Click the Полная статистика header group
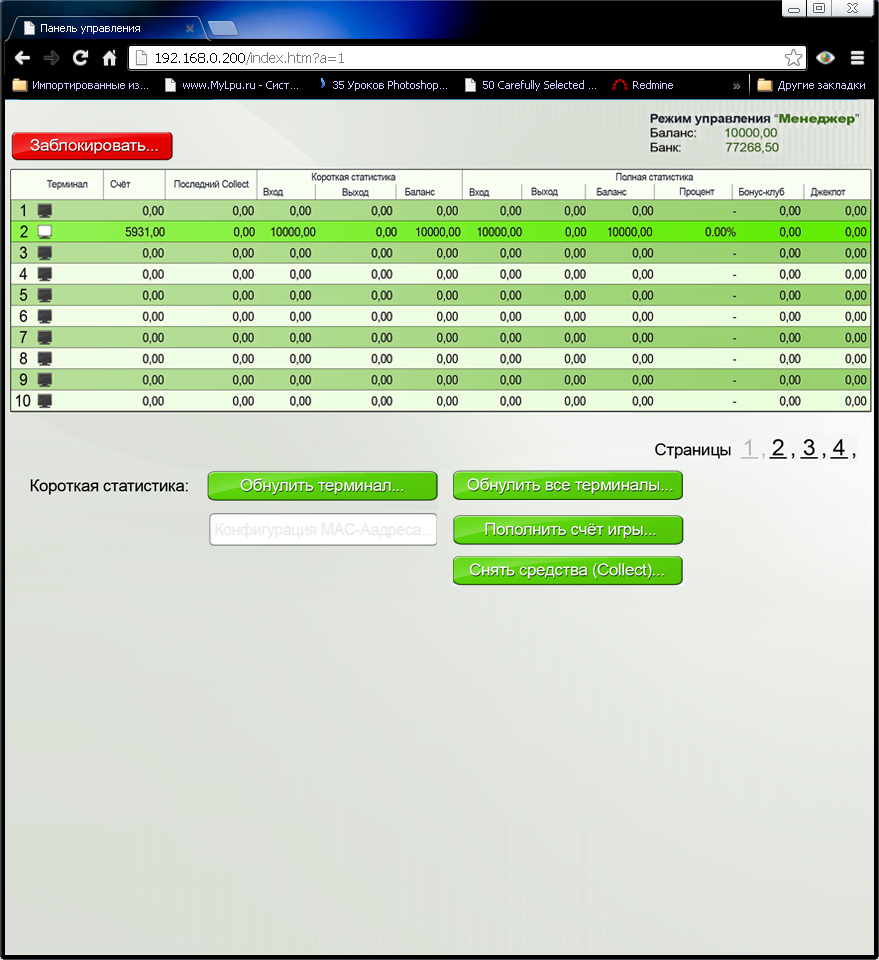 [x=654, y=177]
